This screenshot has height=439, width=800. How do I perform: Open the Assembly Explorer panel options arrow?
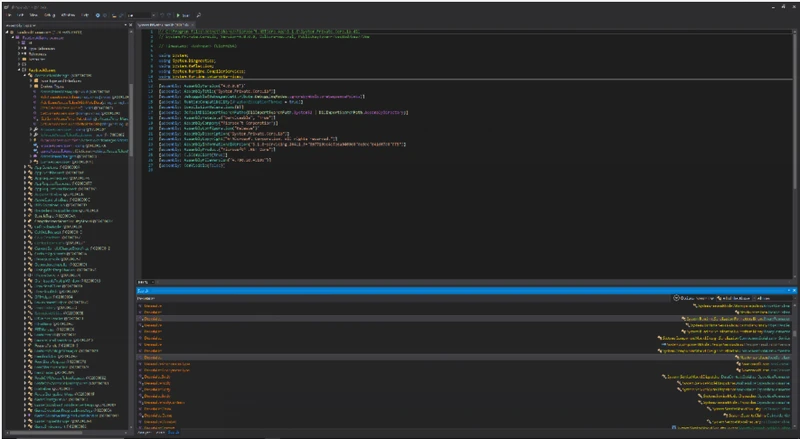126,25
